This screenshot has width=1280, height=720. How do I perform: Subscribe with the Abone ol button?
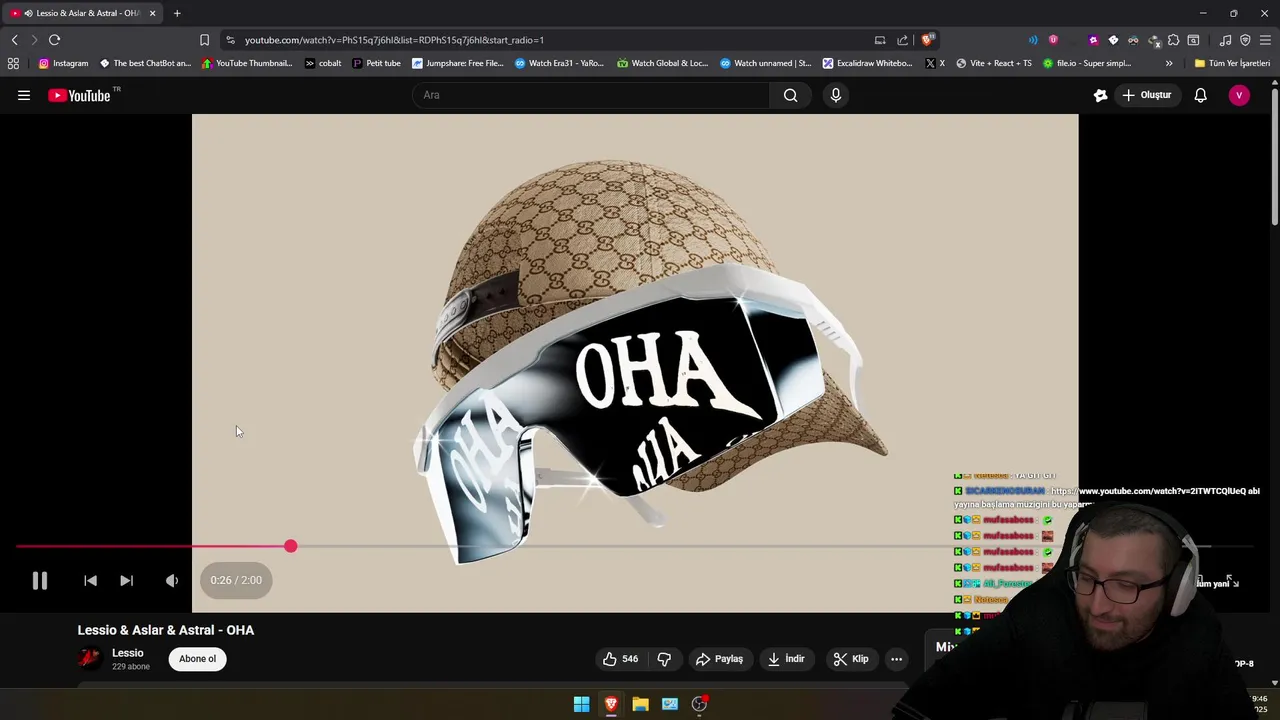pos(197,659)
